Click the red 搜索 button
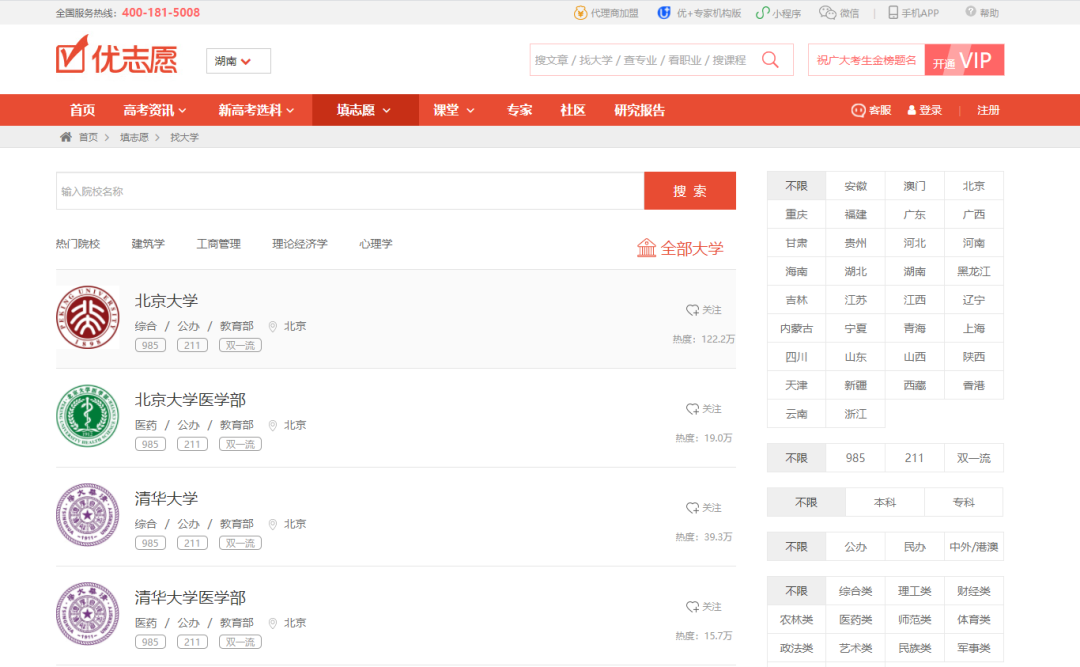This screenshot has height=667, width=1080. (689, 191)
